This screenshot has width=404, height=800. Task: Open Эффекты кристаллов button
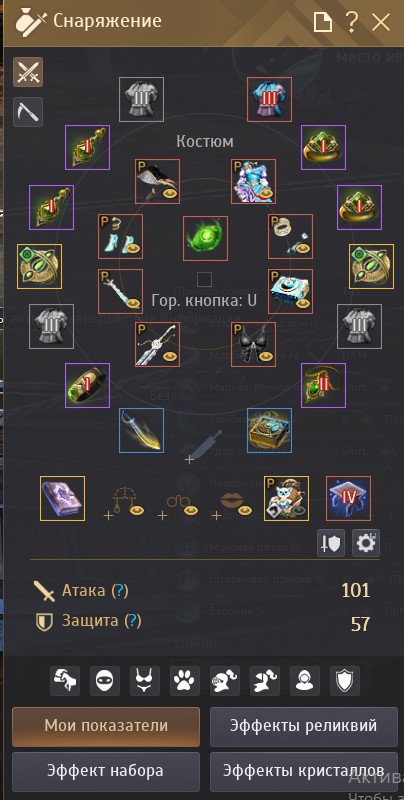tap(304, 771)
